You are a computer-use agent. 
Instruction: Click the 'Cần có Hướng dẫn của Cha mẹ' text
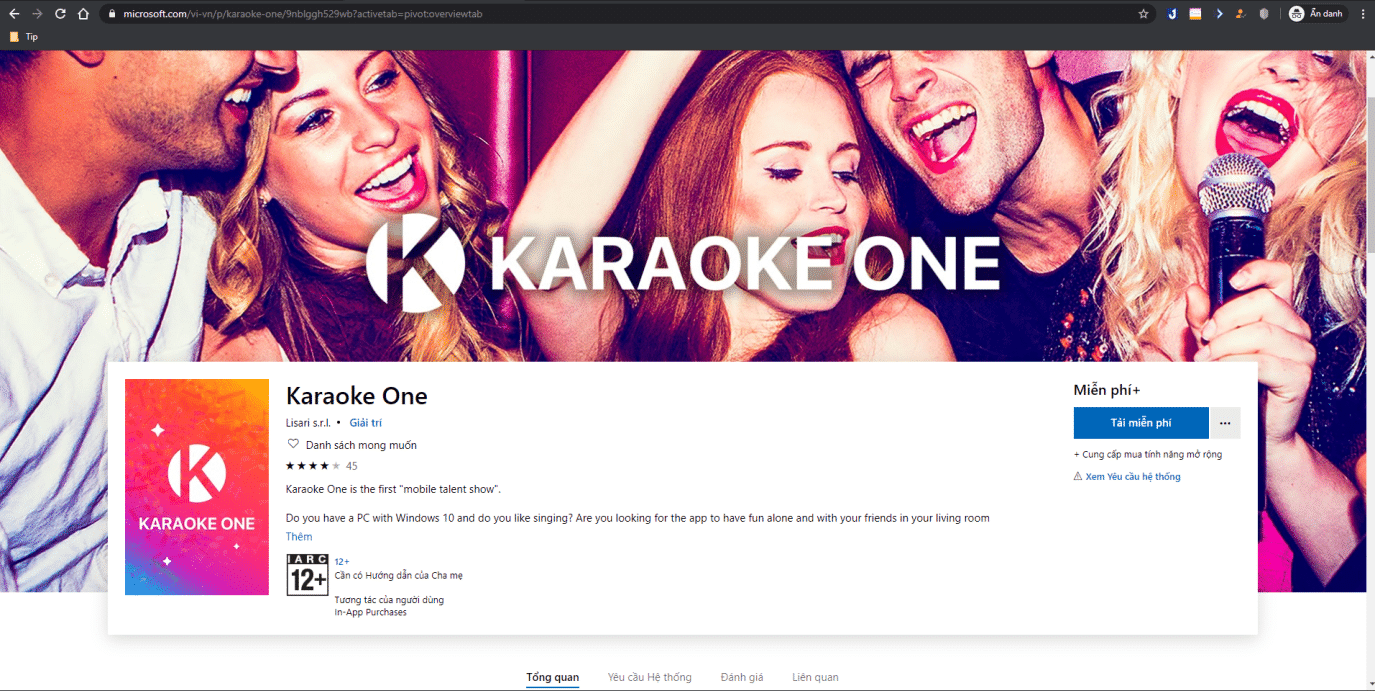click(398, 575)
